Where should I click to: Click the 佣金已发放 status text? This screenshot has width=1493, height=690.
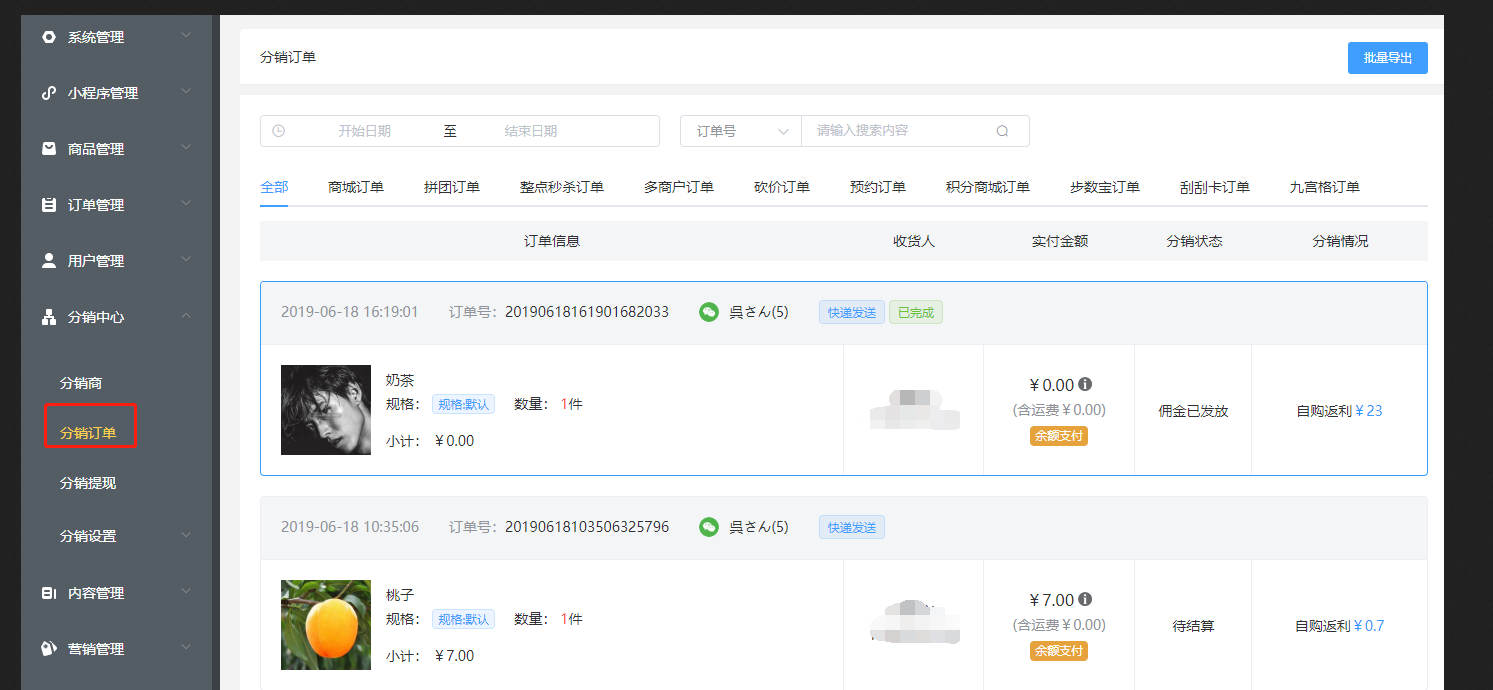[x=1193, y=411]
